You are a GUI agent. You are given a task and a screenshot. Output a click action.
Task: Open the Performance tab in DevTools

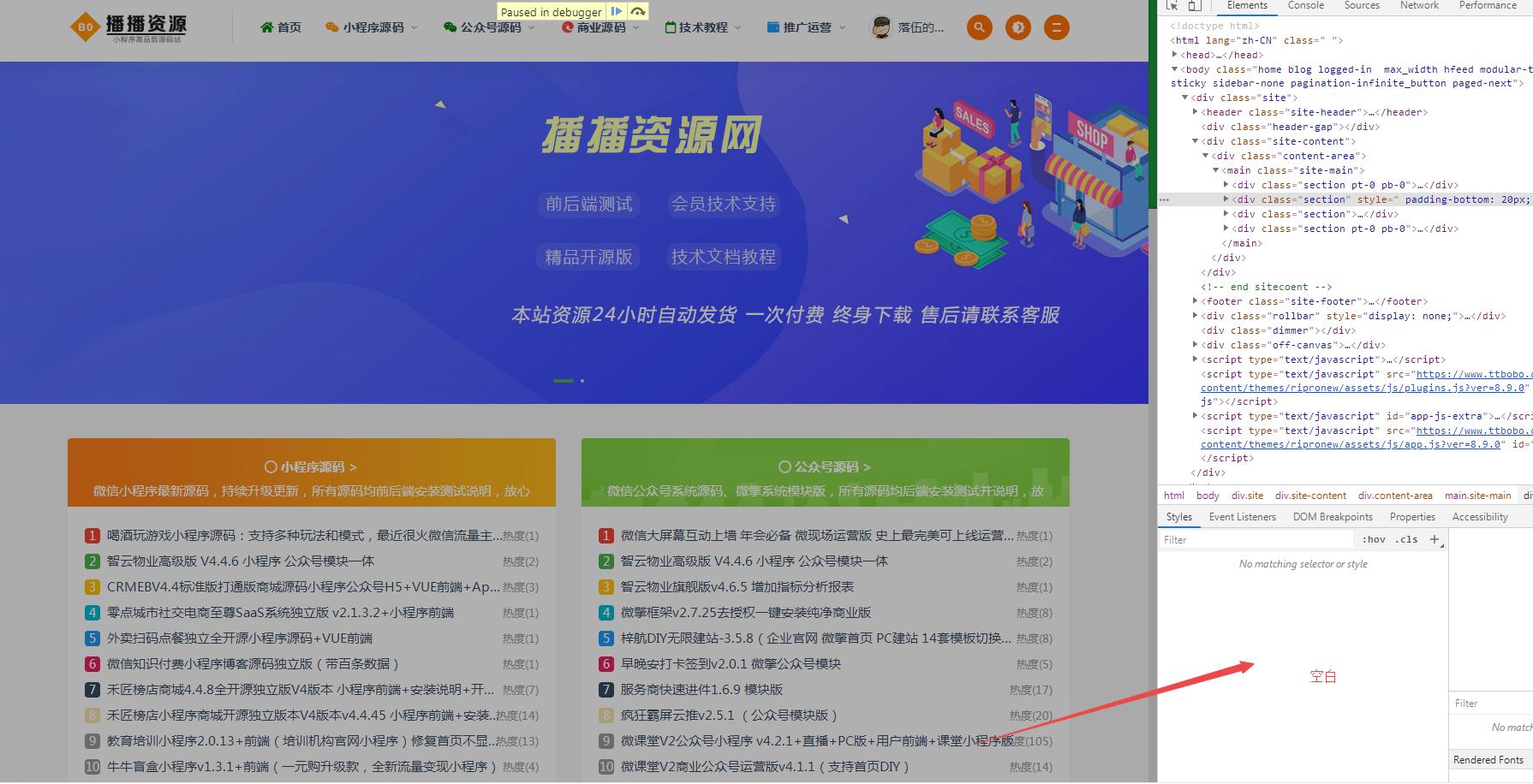click(x=1488, y=5)
